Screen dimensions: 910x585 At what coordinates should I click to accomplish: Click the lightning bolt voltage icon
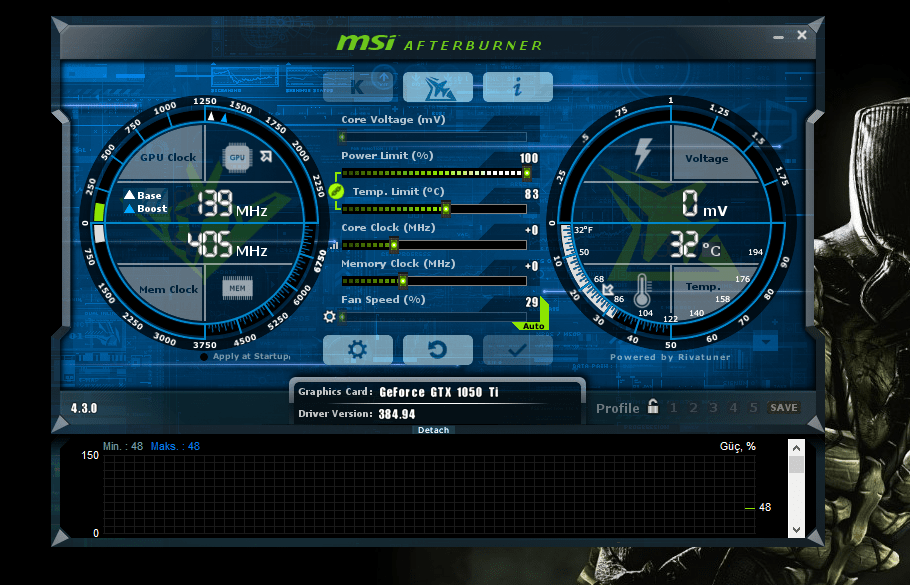click(642, 154)
